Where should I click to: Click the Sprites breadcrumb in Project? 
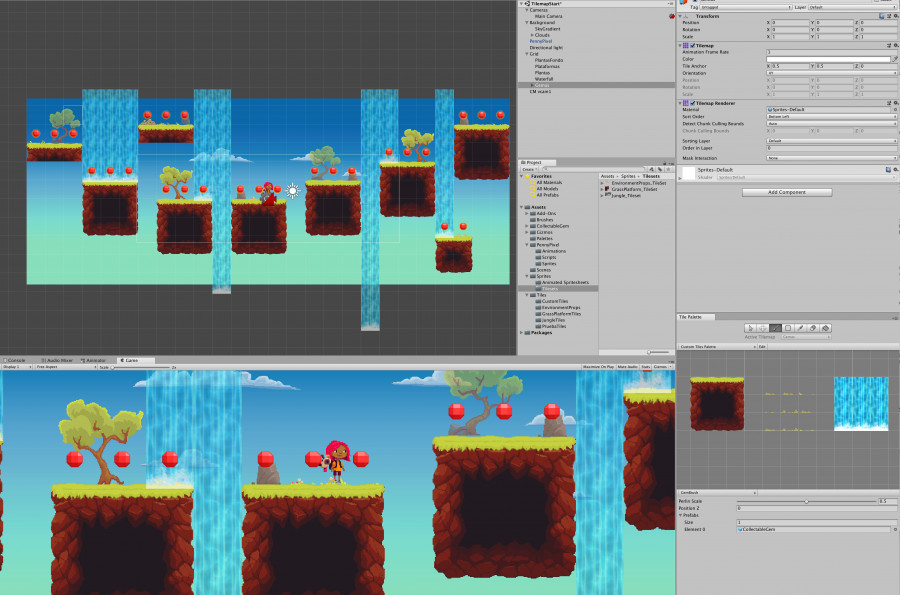pyautogui.click(x=629, y=176)
